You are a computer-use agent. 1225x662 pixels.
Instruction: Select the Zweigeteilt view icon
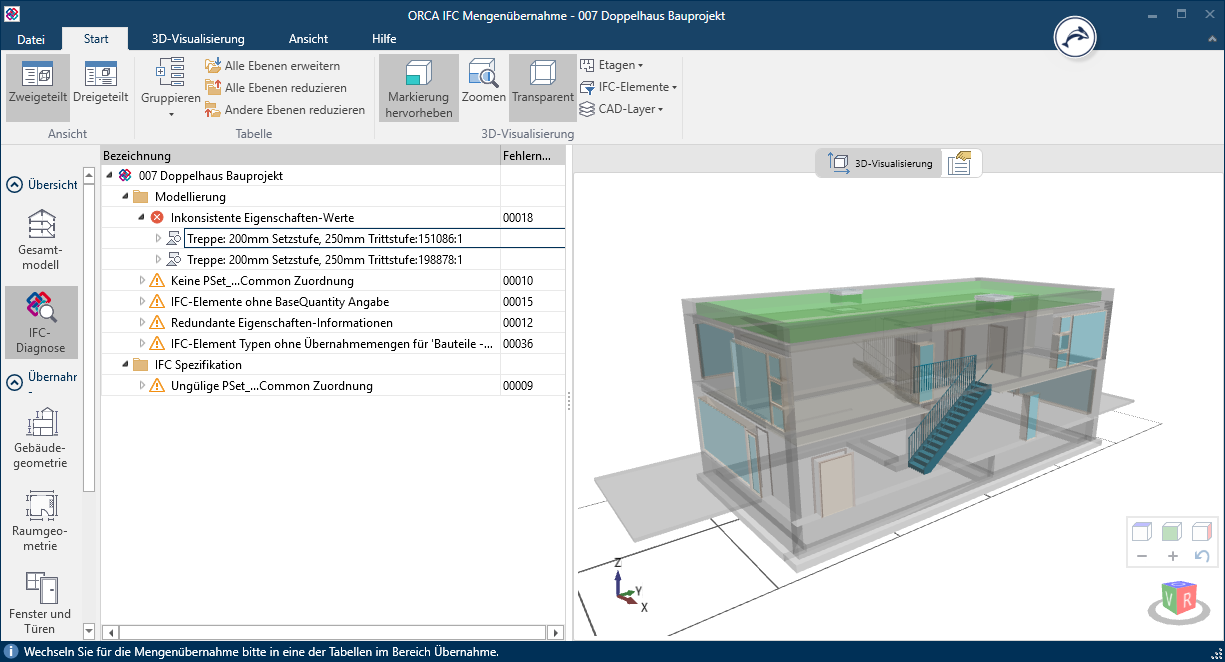pyautogui.click(x=37, y=87)
